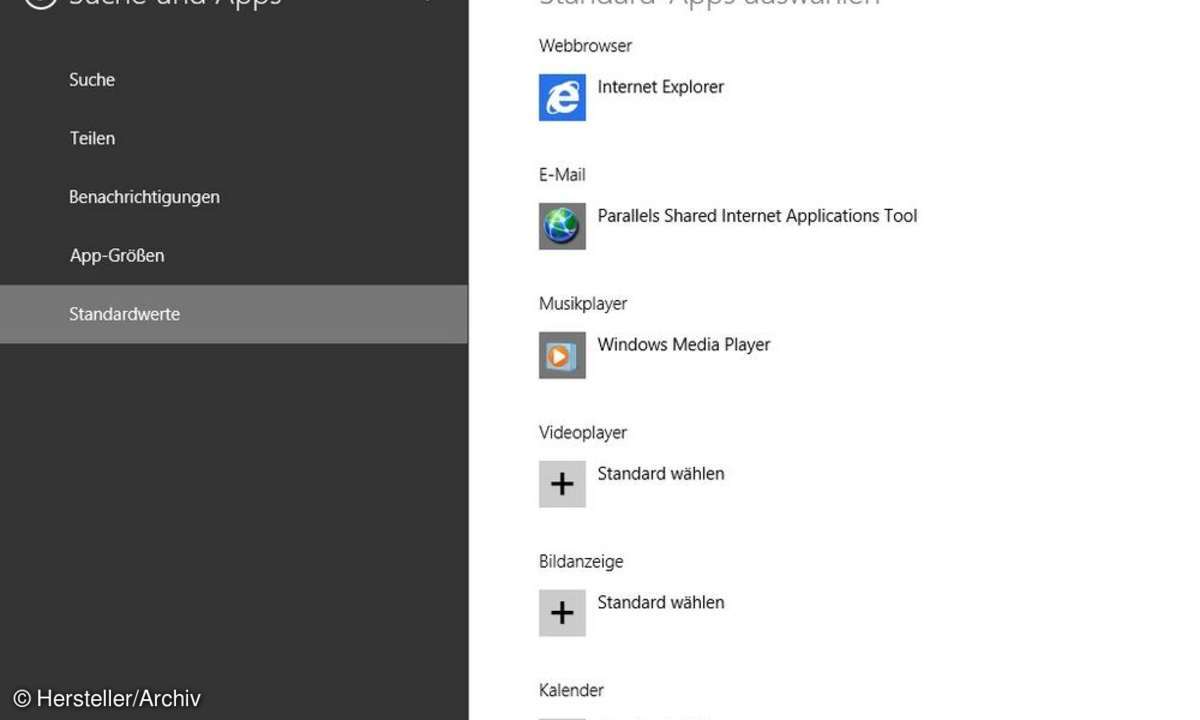Click the plus icon under Bildanzeige
The width and height of the screenshot is (1200, 720).
click(x=562, y=613)
